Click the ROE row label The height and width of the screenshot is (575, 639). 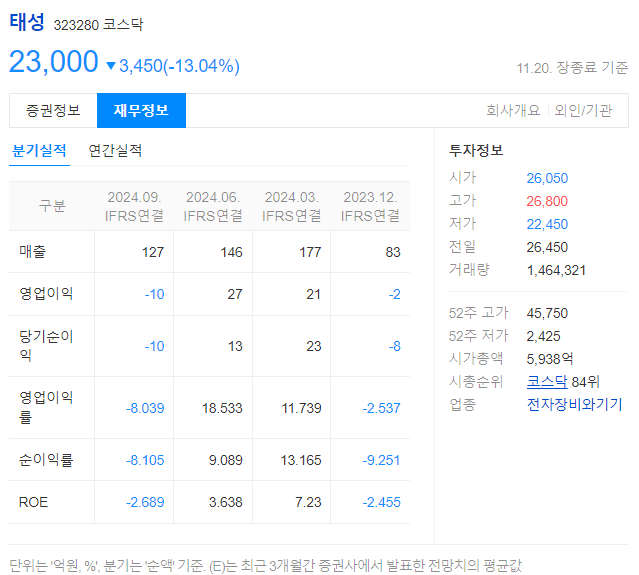coord(33,502)
